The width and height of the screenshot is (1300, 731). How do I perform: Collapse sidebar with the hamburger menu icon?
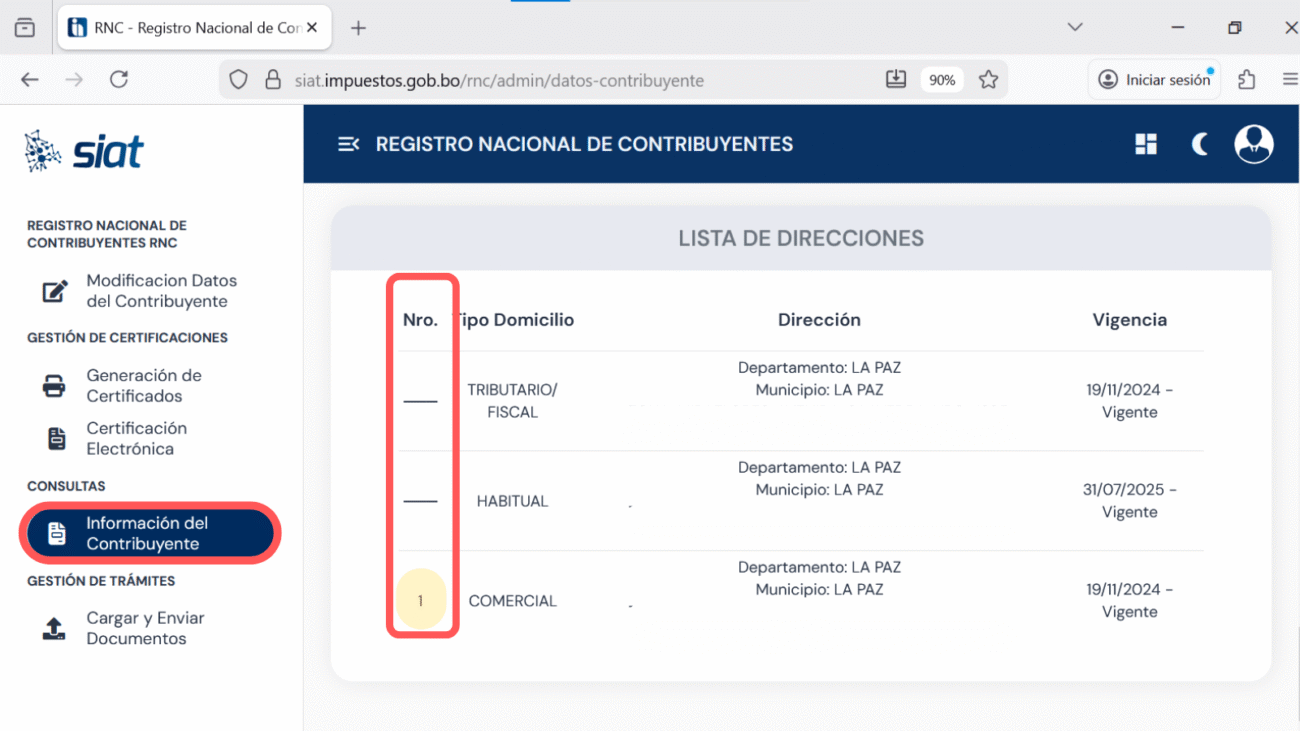click(348, 144)
